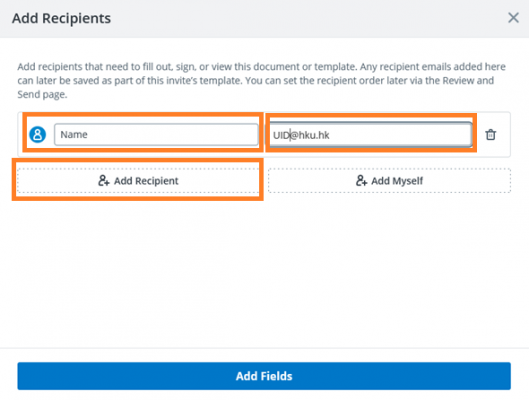Click the Add Recipients dialog title
529x400 pixels.
(61, 18)
